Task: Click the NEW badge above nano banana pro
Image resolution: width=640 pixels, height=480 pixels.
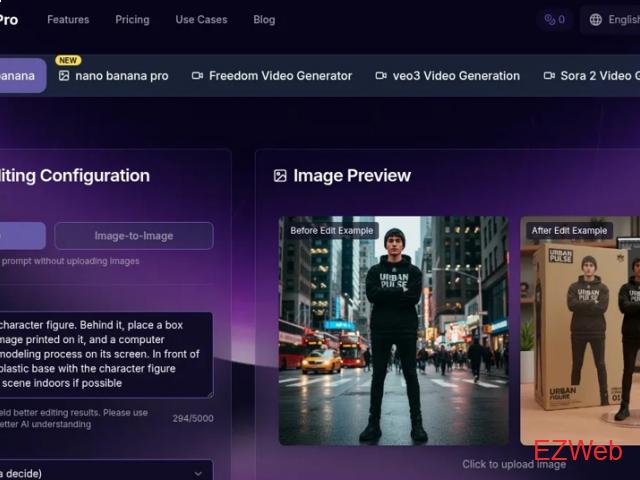Action: point(68,60)
